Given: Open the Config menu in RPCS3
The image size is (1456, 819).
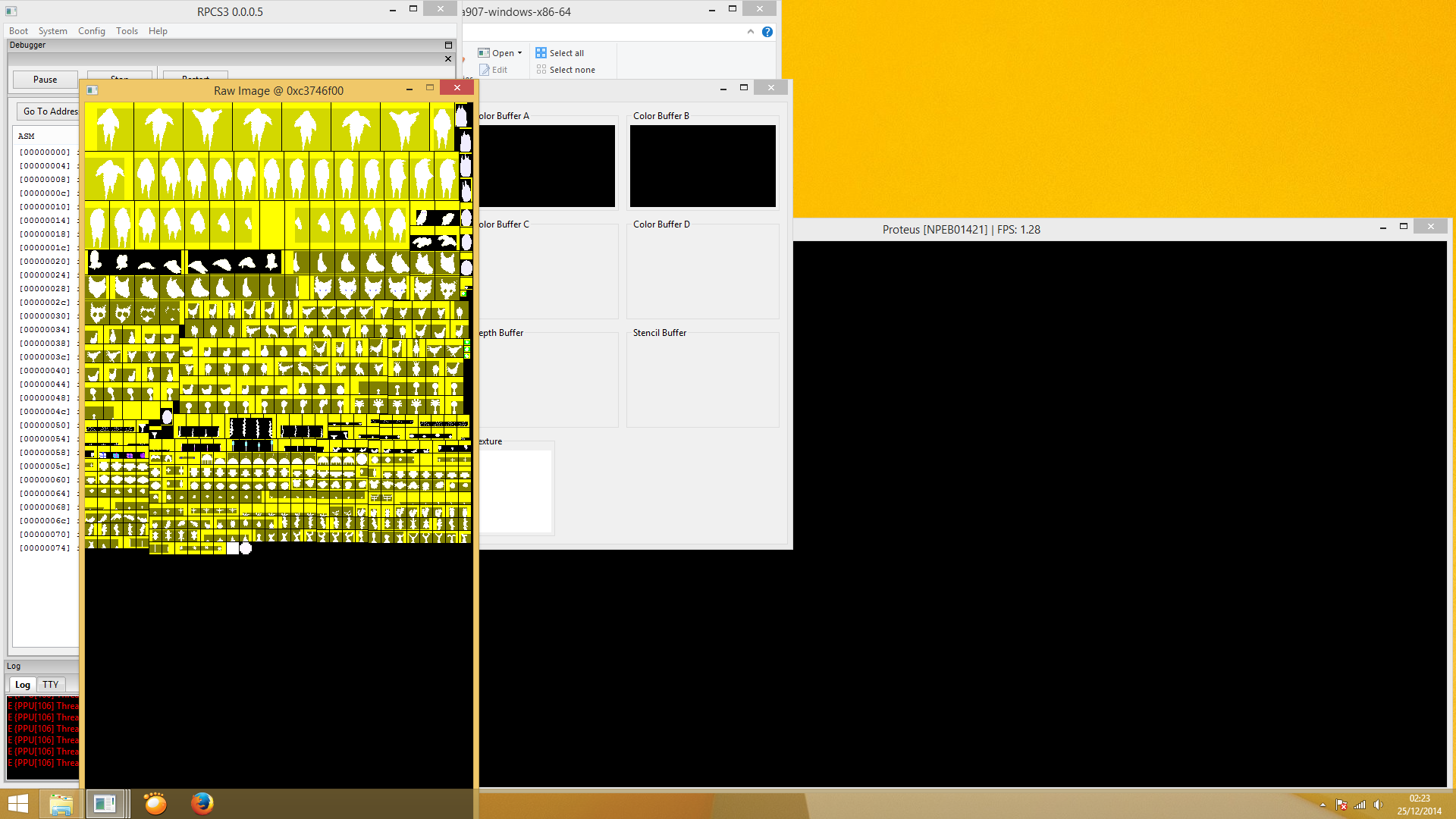Looking at the screenshot, I should point(91,31).
